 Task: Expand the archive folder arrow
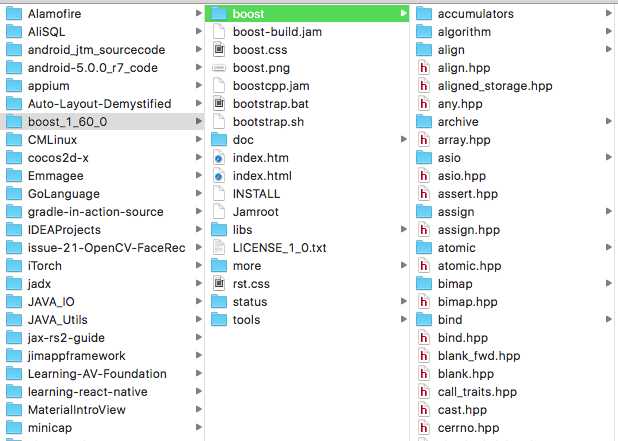point(609,121)
